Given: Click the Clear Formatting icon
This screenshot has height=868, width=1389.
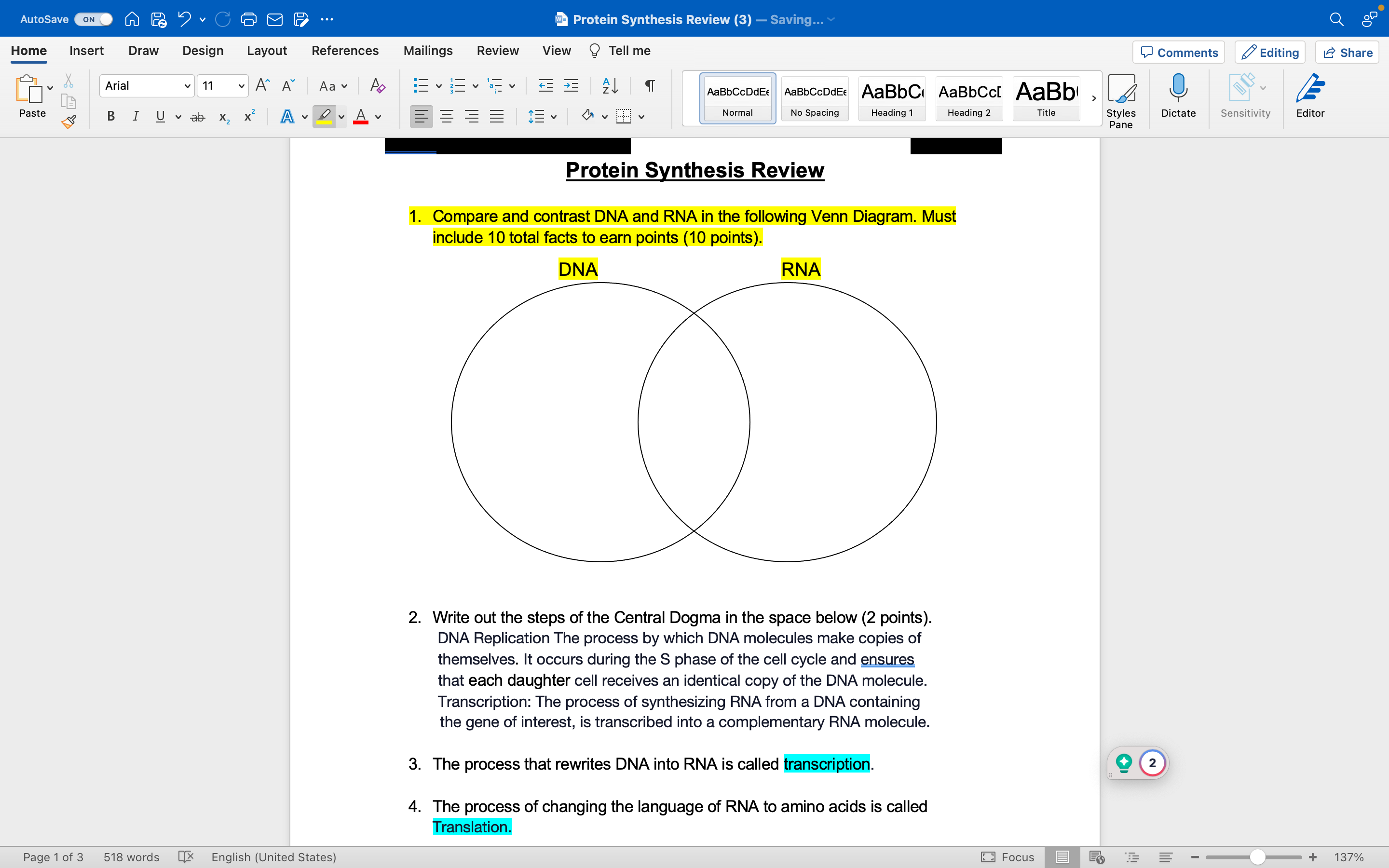Looking at the screenshot, I should point(377,86).
